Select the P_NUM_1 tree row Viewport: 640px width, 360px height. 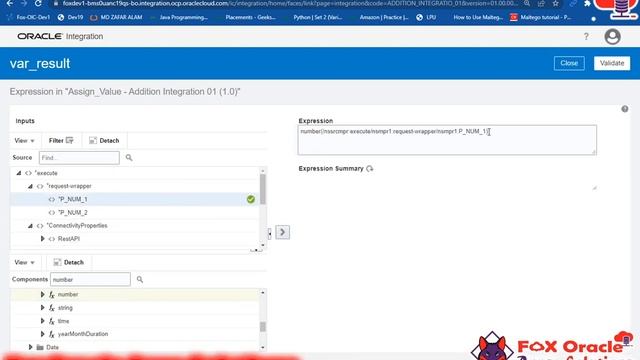135,199
